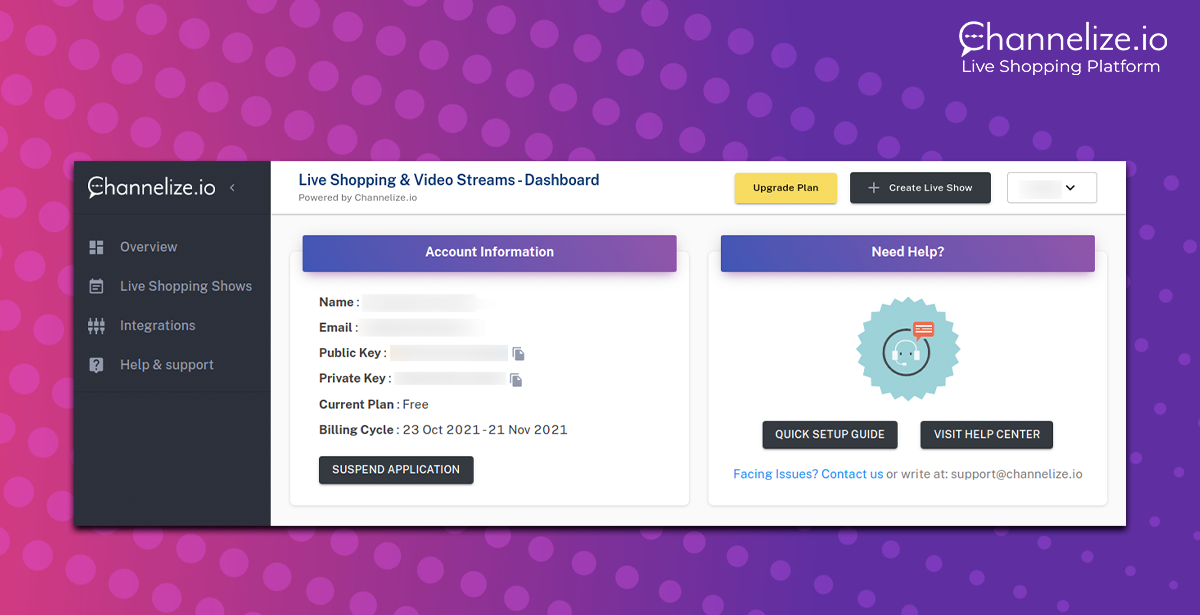Click the blurred Public Key field
The width and height of the screenshot is (1200, 615).
tap(449, 353)
